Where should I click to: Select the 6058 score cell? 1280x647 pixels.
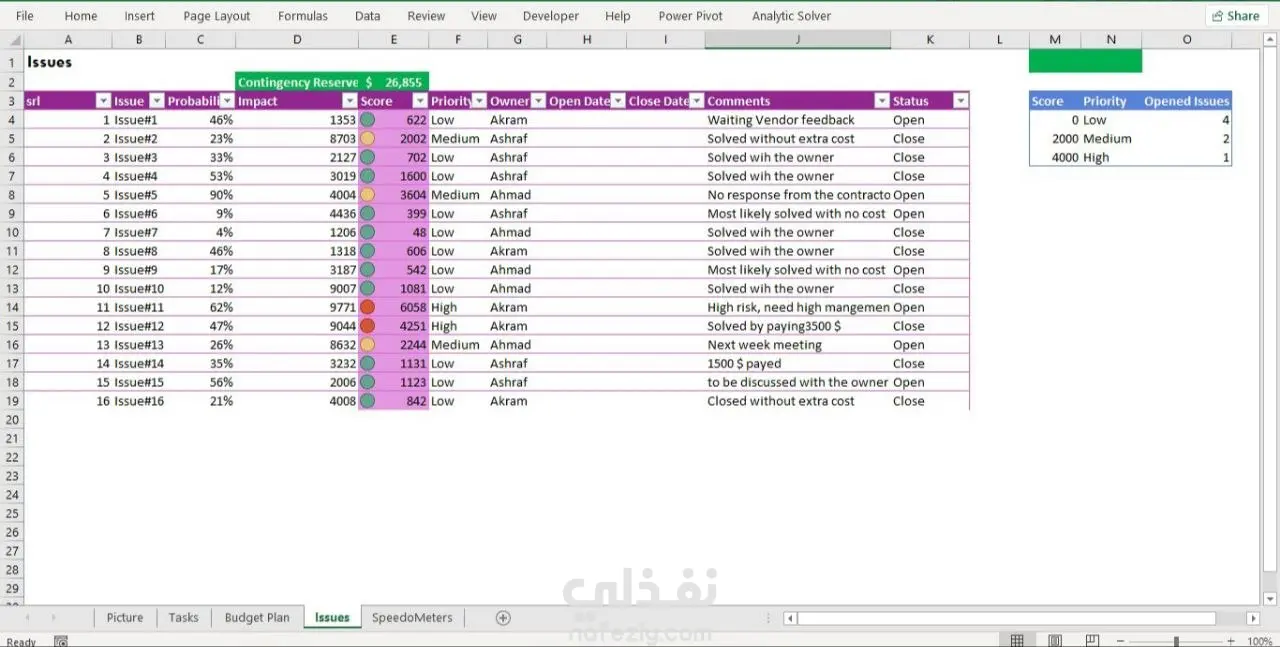click(x=394, y=307)
